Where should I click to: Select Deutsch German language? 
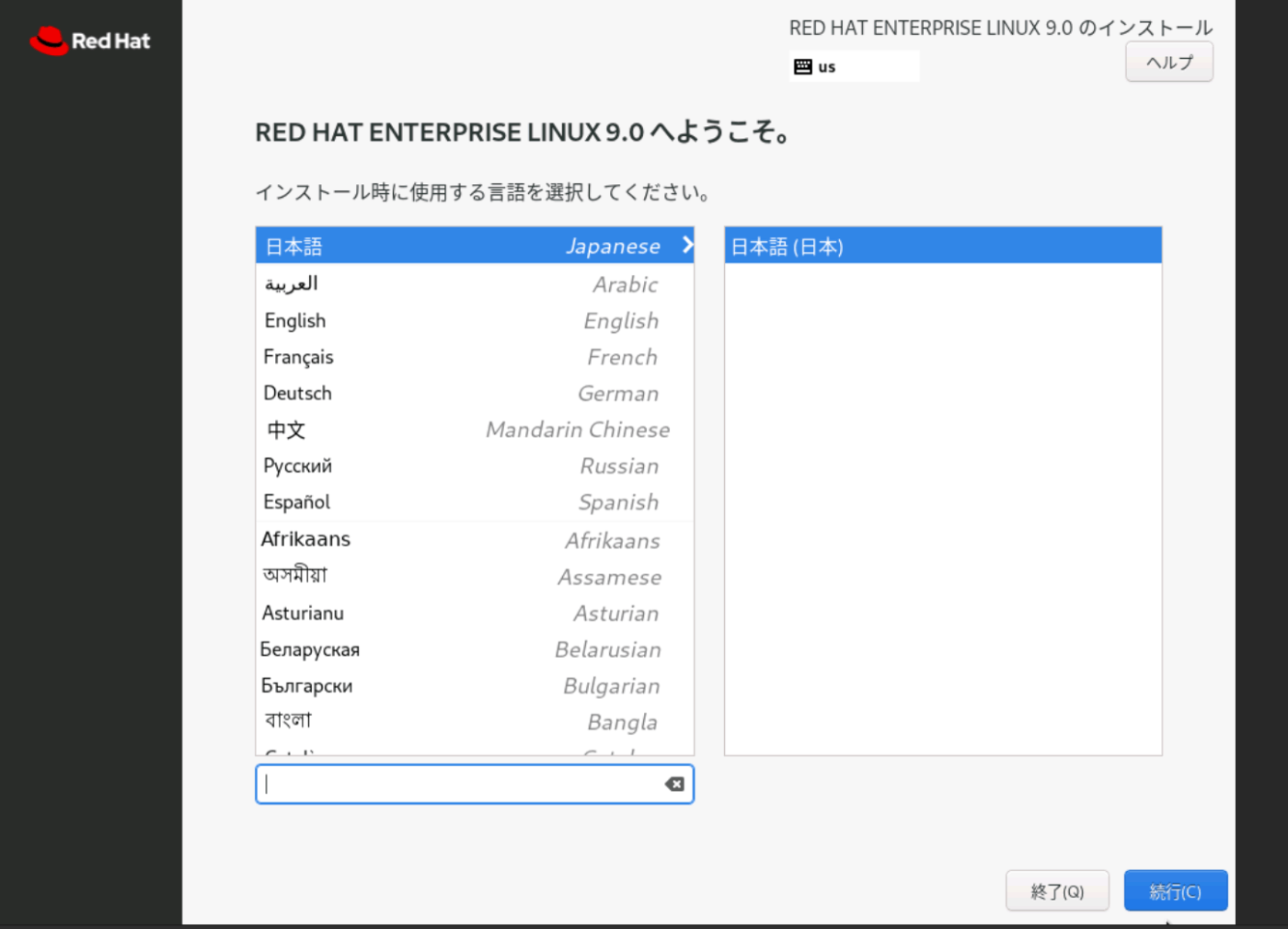click(x=475, y=393)
